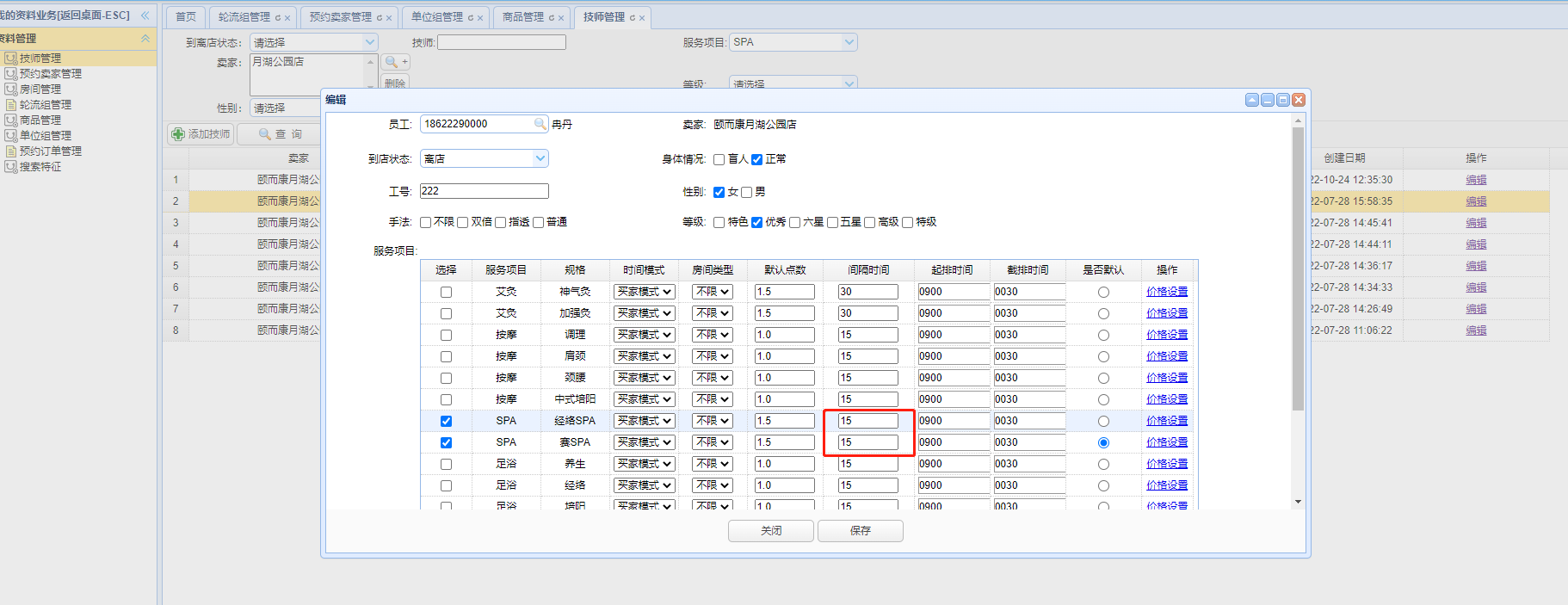The image size is (1568, 605).
Task: Open 单位组管理 in the sidebar
Action: coord(46,135)
